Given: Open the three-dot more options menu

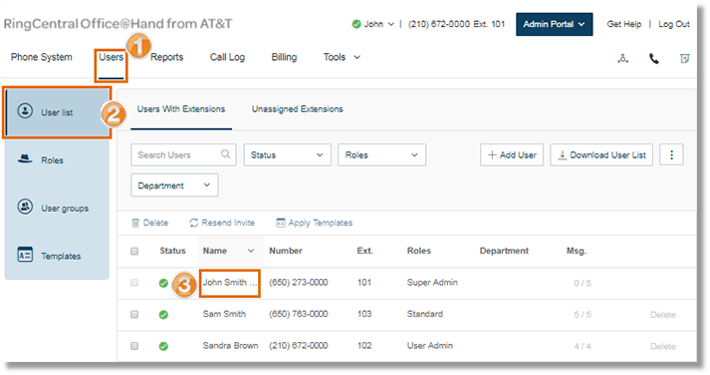Looking at the screenshot, I should click(672, 155).
